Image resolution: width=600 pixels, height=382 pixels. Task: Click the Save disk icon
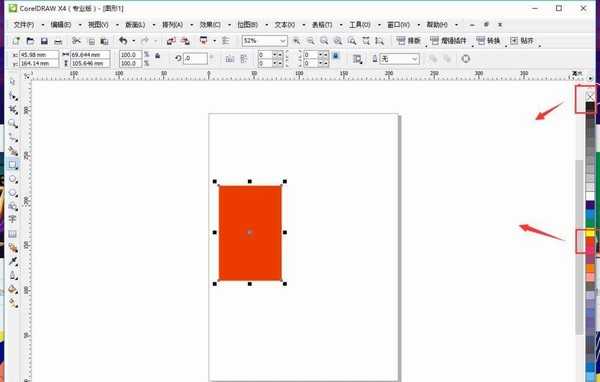44,41
